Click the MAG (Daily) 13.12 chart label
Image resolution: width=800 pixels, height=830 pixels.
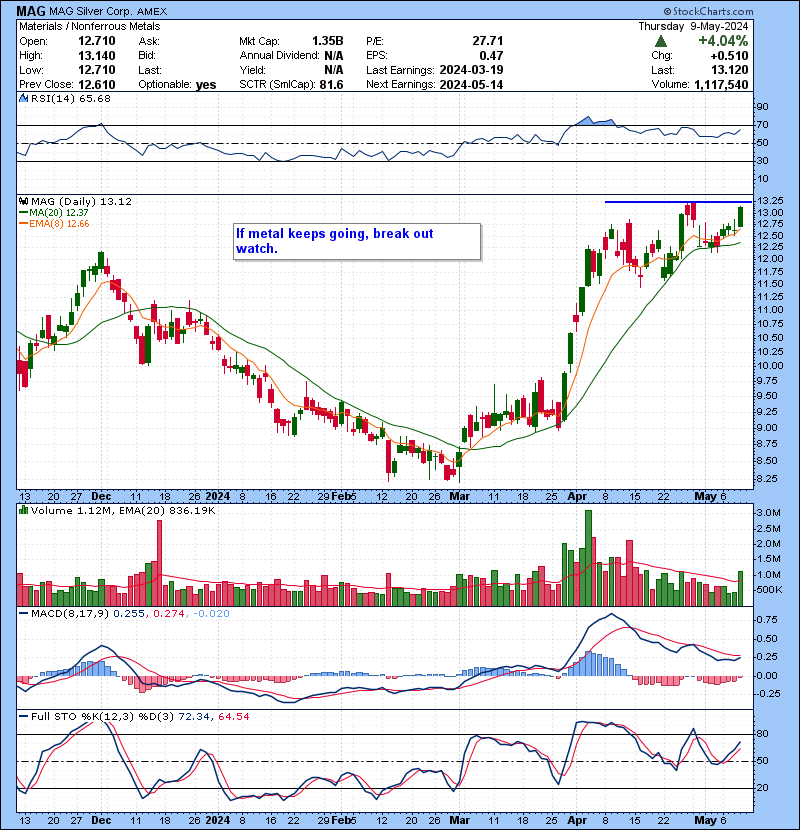point(81,201)
